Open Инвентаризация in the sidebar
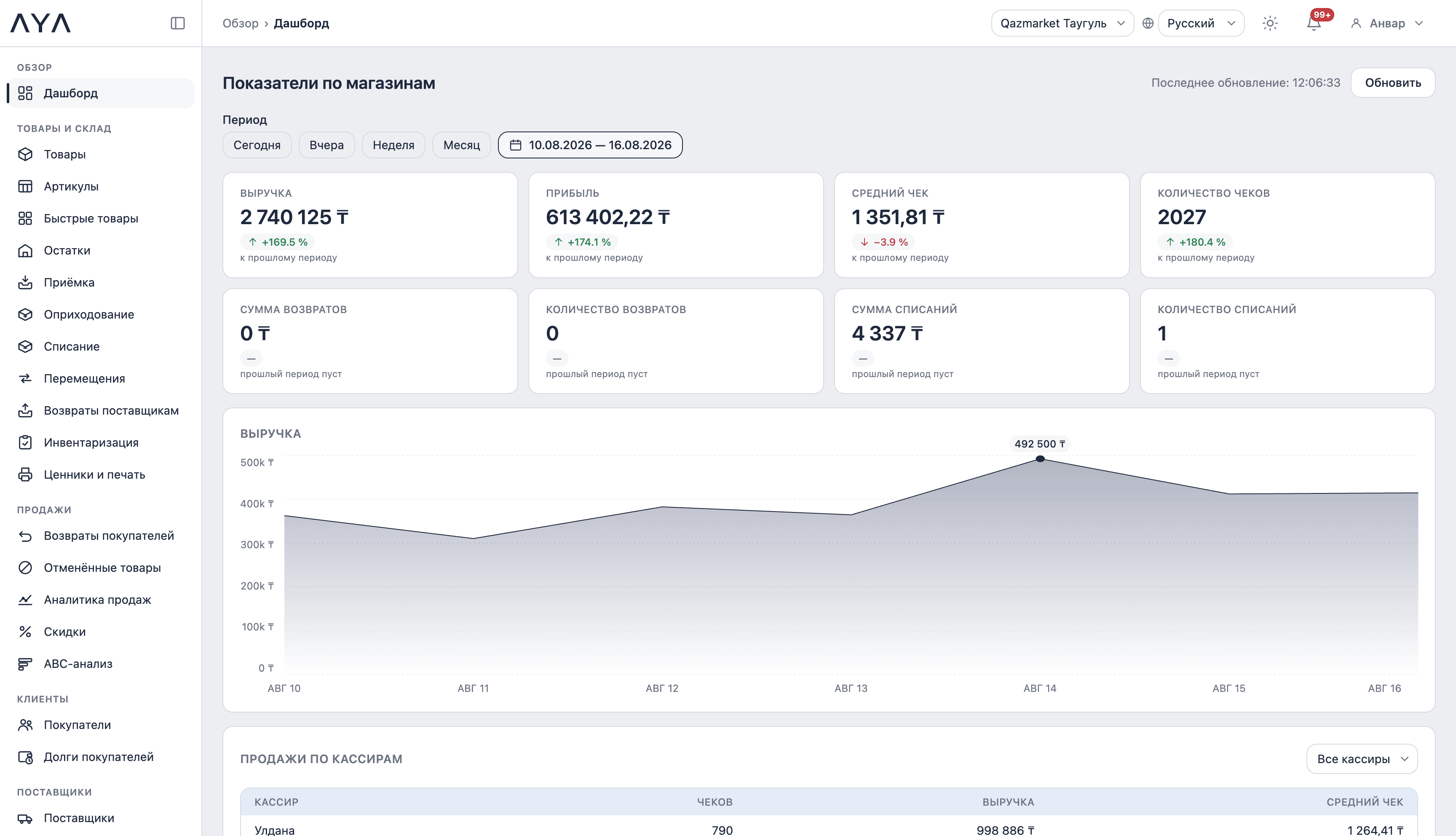 [x=100, y=443]
